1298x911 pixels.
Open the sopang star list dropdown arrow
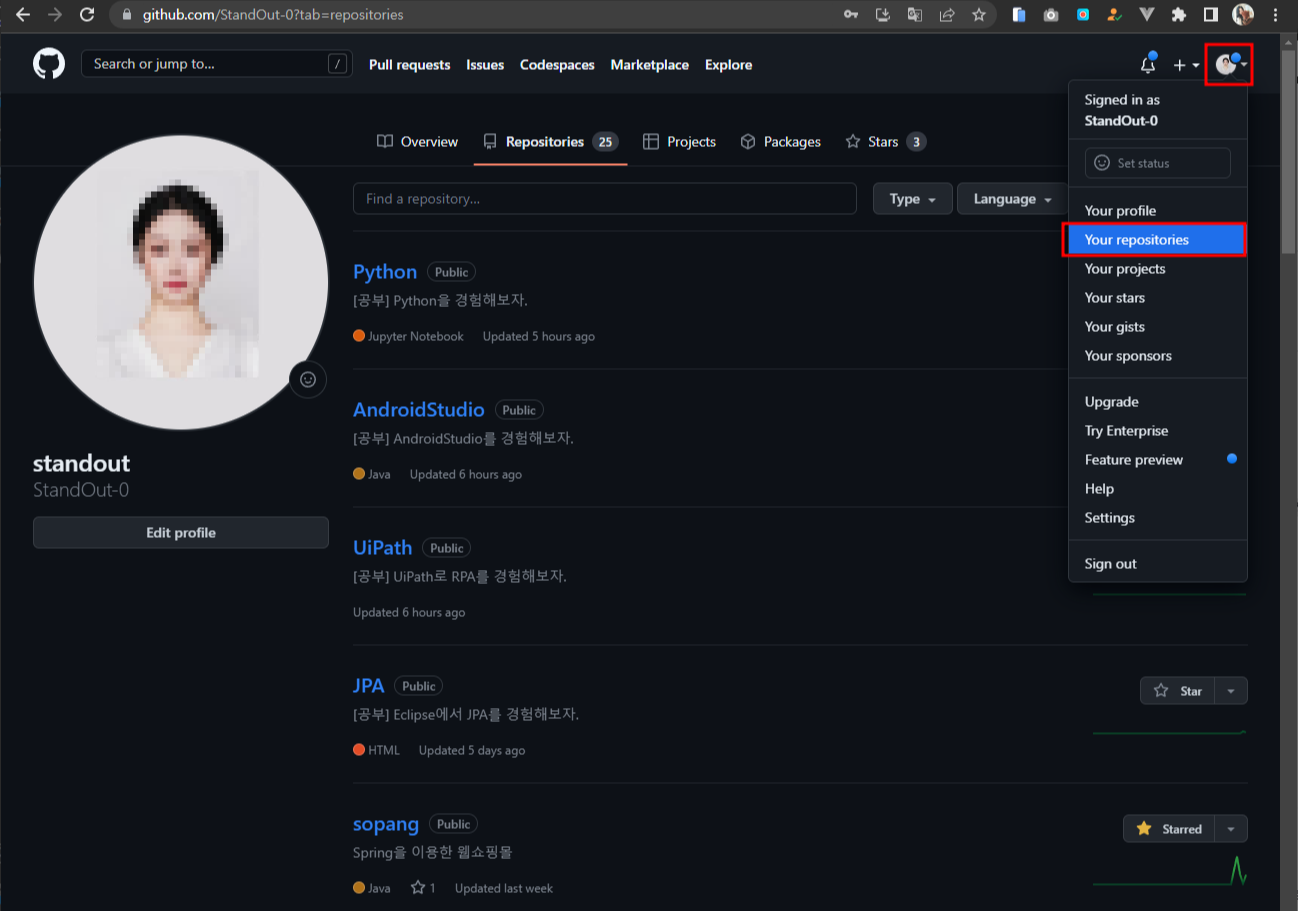tap(1231, 829)
